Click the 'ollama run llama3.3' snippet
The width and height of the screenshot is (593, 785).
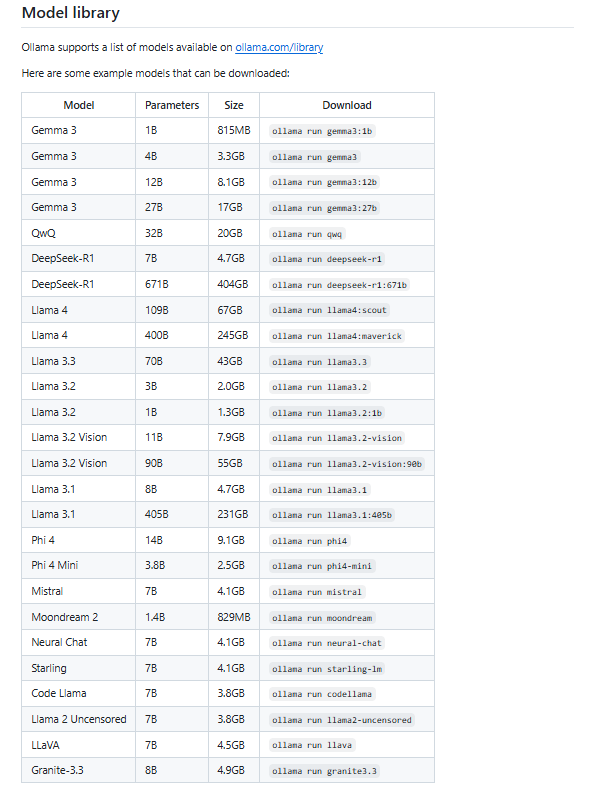[x=320, y=362]
